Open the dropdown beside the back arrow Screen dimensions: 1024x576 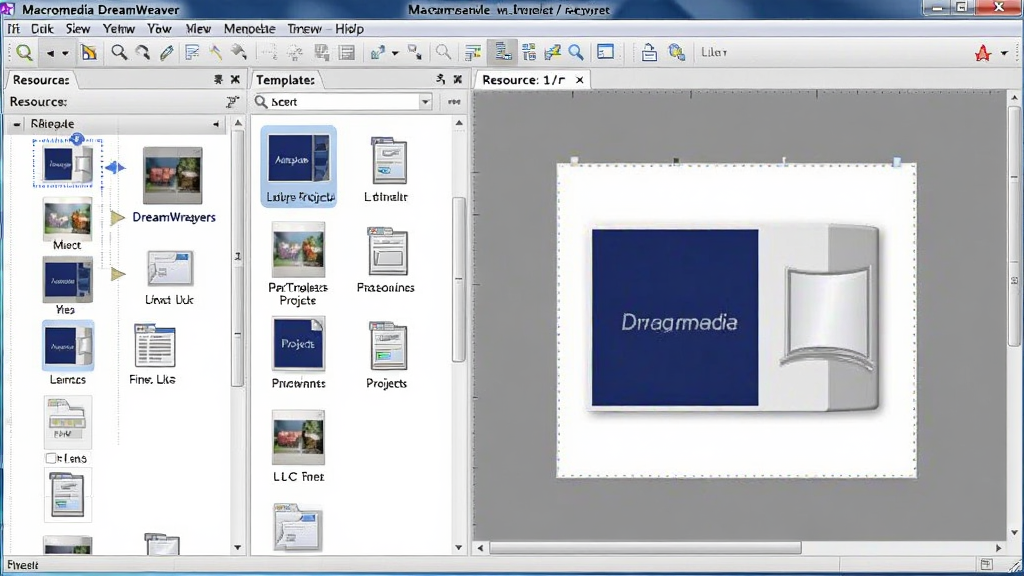65,54
